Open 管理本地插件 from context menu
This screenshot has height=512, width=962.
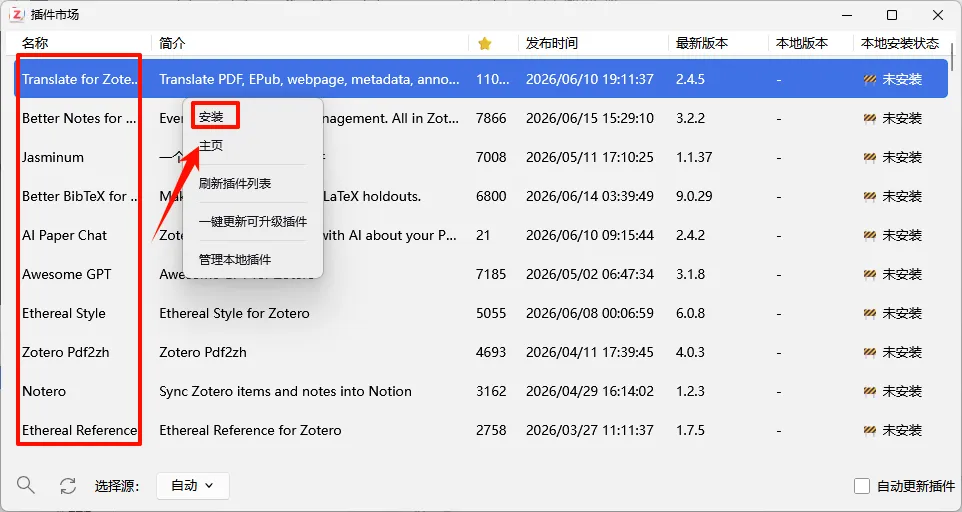[x=235, y=259]
